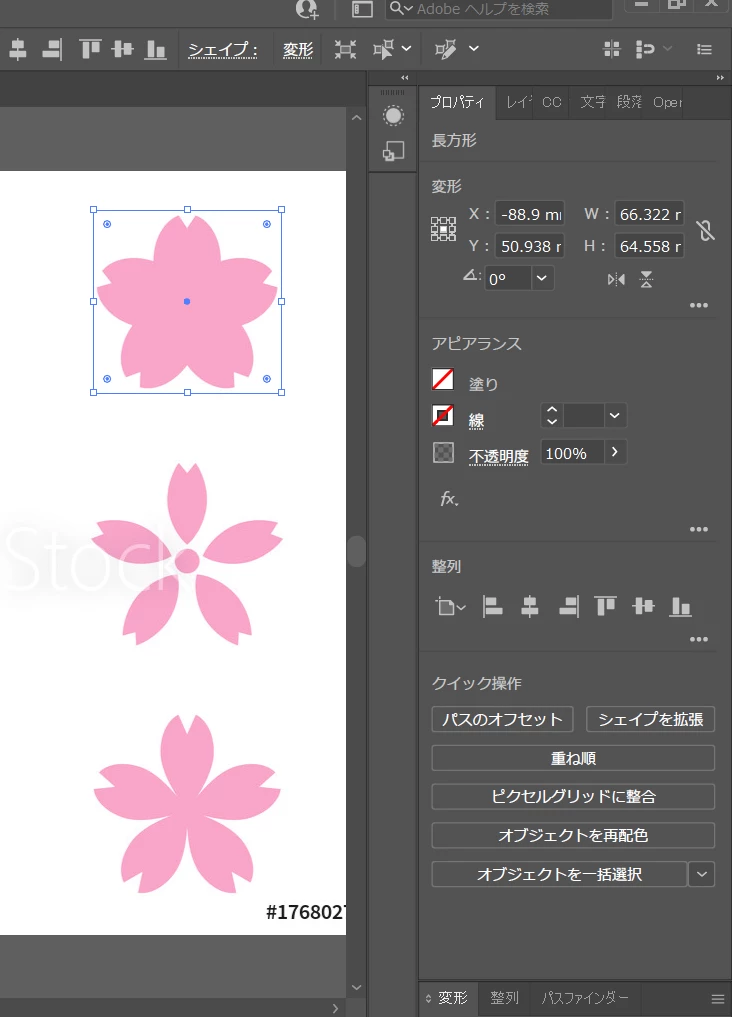Click the 重ね順 button
This screenshot has width=732, height=1017.
coord(573,758)
